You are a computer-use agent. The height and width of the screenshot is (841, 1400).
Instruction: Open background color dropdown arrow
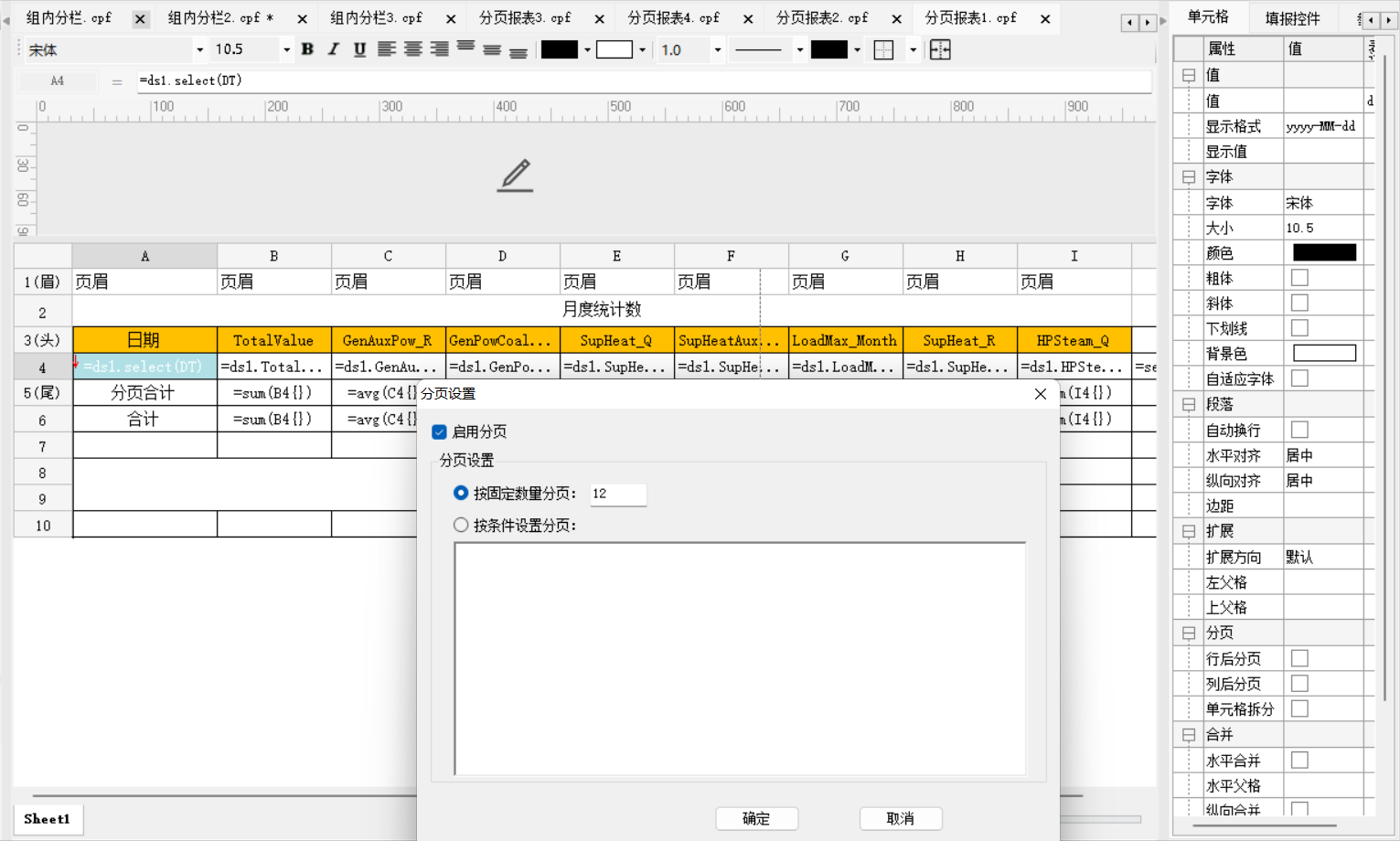[x=642, y=50]
